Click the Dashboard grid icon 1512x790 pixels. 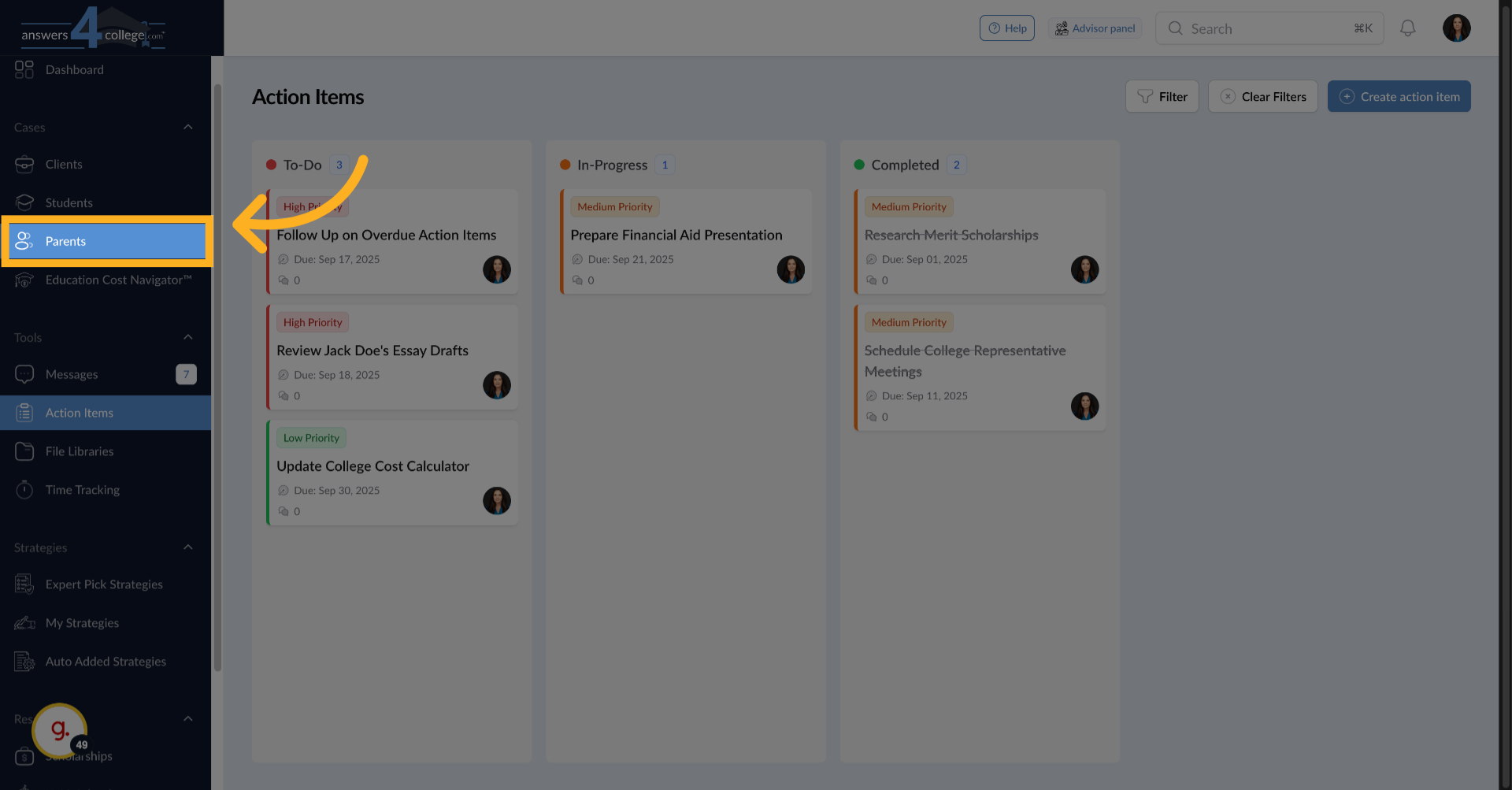(24, 69)
